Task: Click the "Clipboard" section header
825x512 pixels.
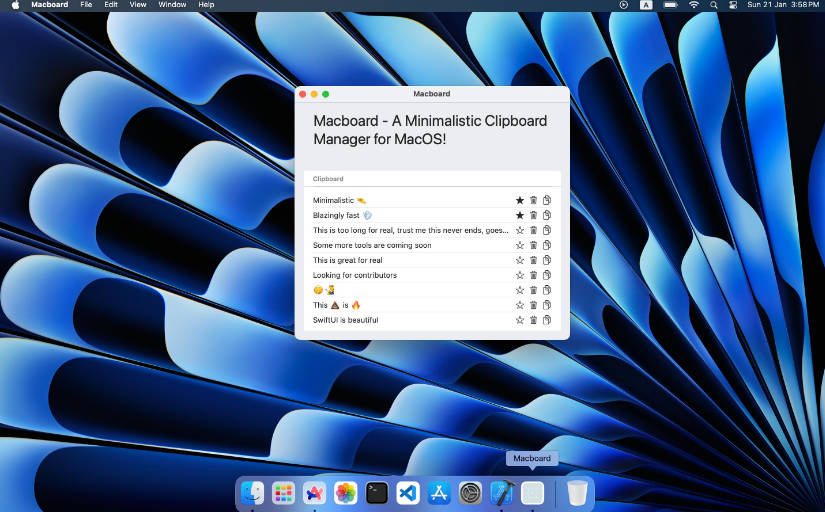Action: tap(328, 179)
